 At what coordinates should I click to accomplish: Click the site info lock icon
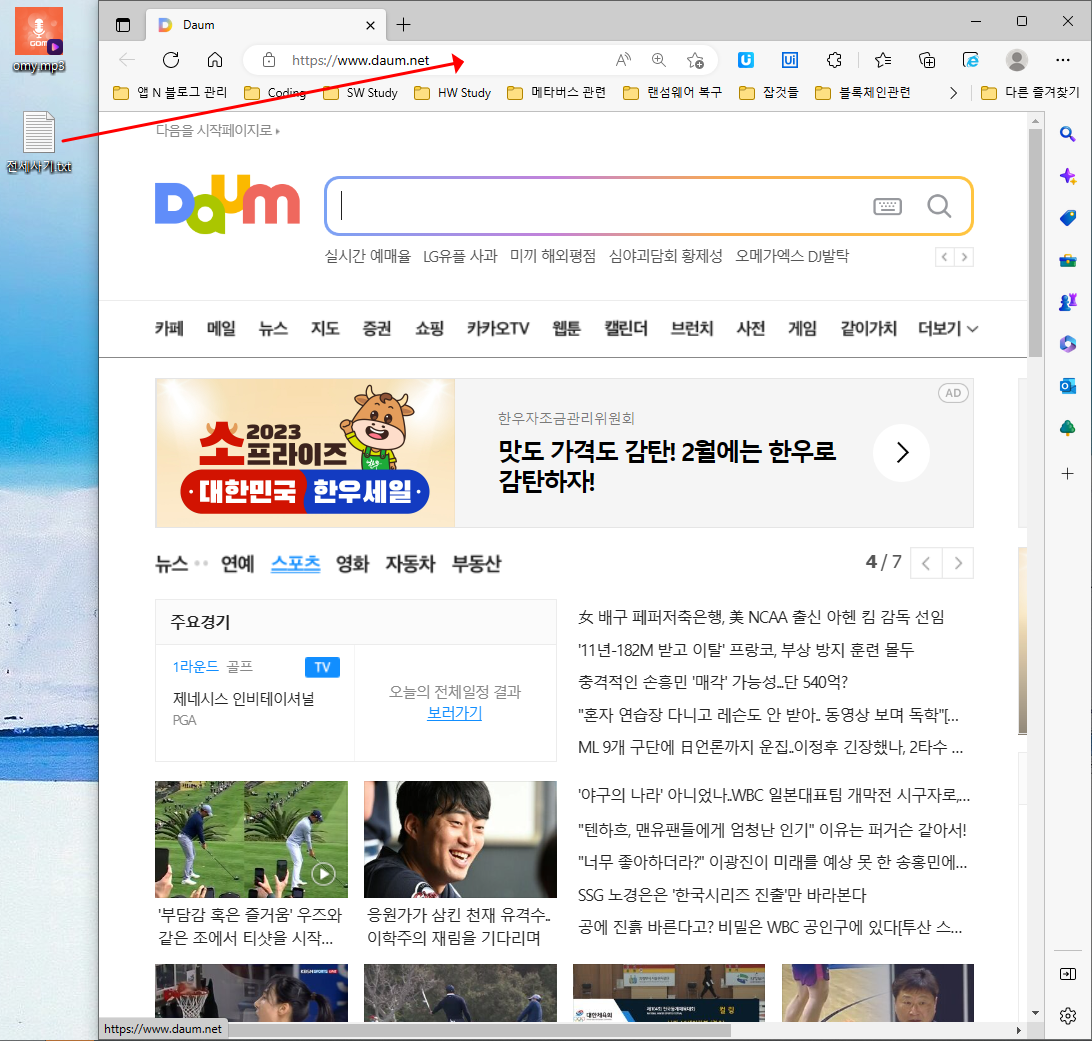[269, 60]
